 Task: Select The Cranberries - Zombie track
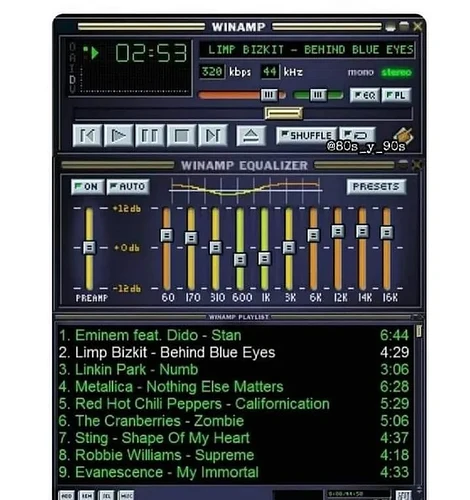click(234, 421)
